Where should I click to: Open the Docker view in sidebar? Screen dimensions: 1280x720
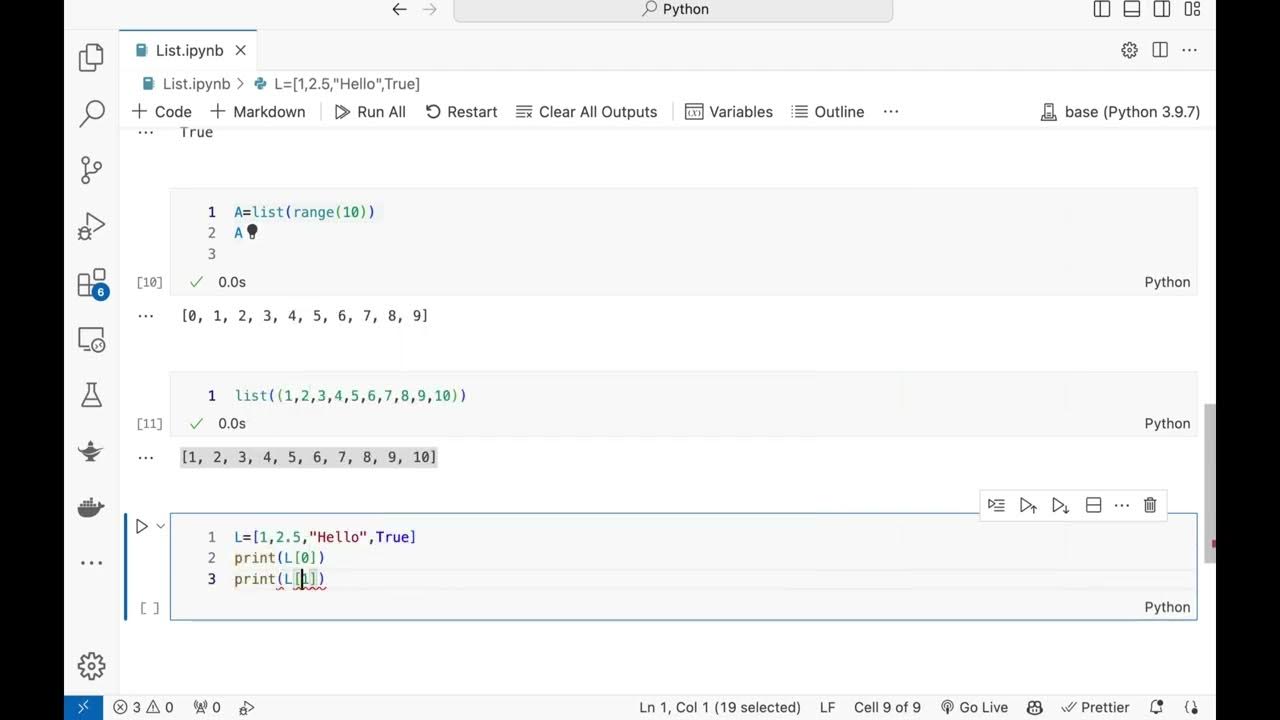click(x=91, y=506)
